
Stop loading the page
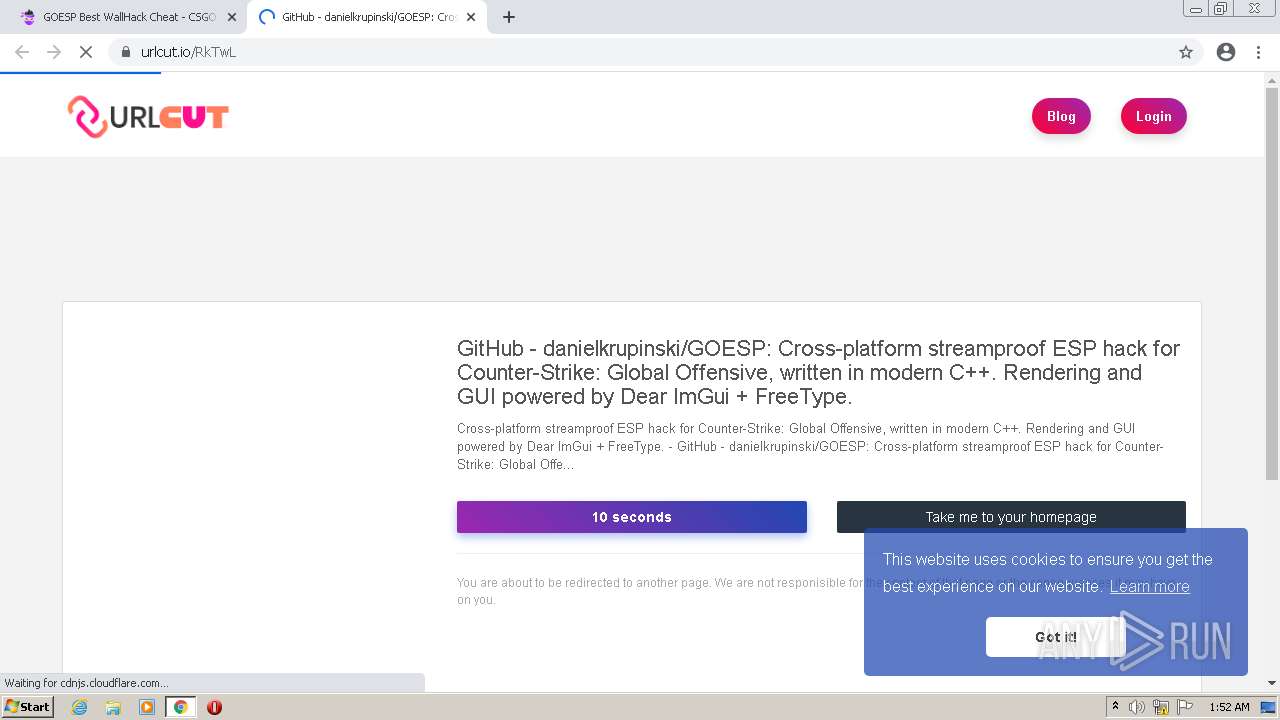86,52
